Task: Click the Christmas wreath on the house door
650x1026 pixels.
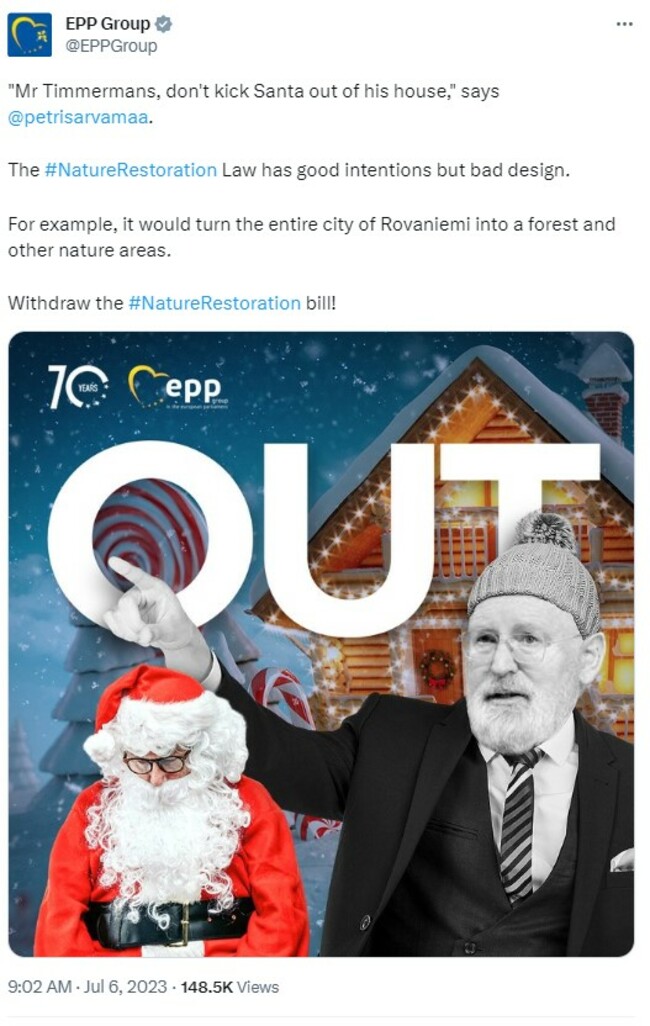Action: point(437,670)
